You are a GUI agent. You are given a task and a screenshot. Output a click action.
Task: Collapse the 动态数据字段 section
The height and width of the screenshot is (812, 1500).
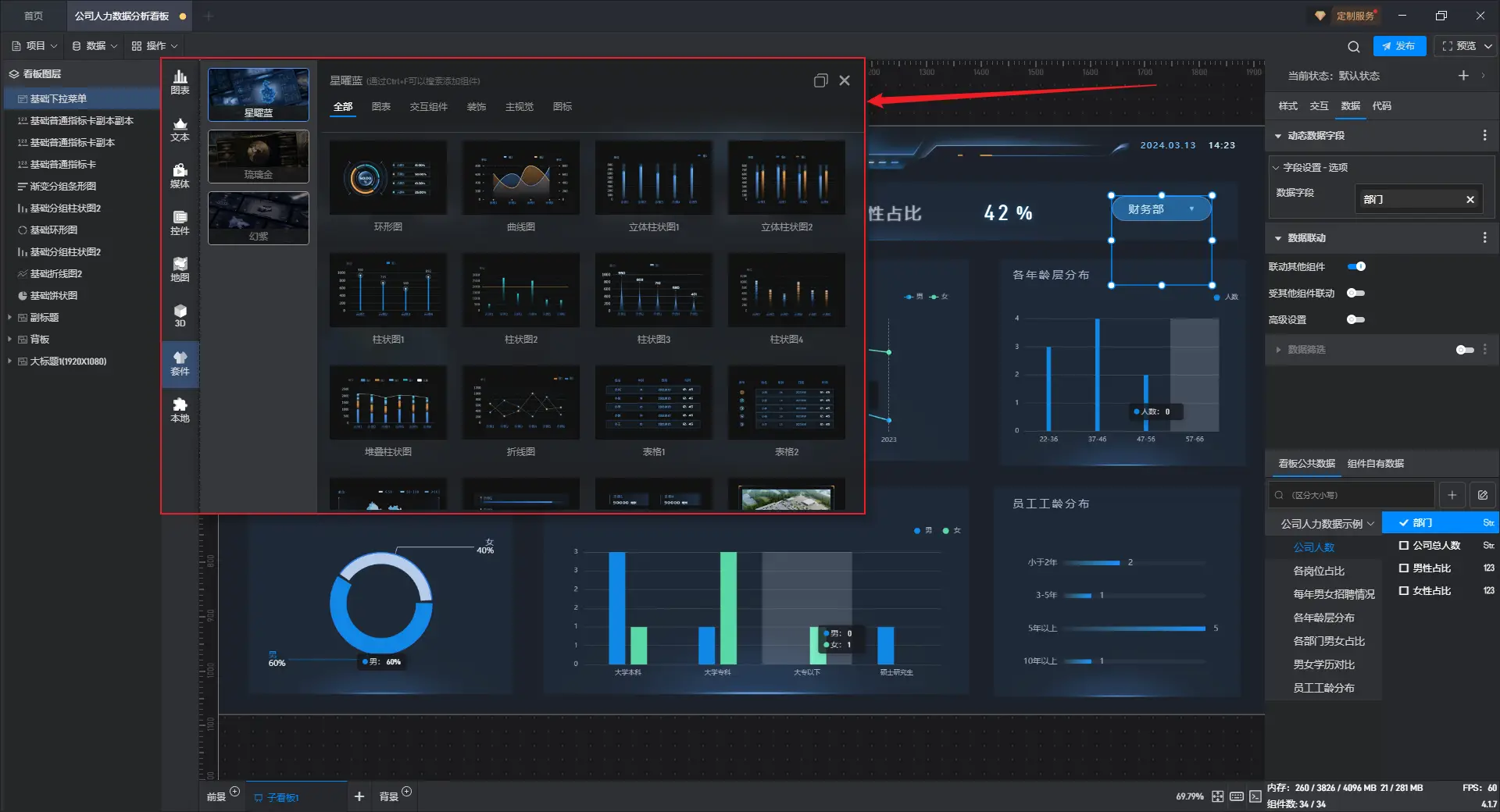[x=1278, y=136]
